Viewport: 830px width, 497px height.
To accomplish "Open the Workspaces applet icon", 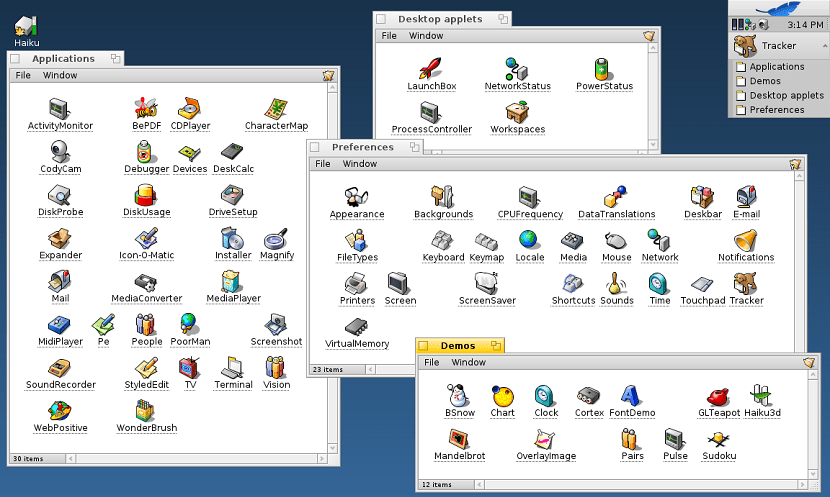I will click(517, 112).
